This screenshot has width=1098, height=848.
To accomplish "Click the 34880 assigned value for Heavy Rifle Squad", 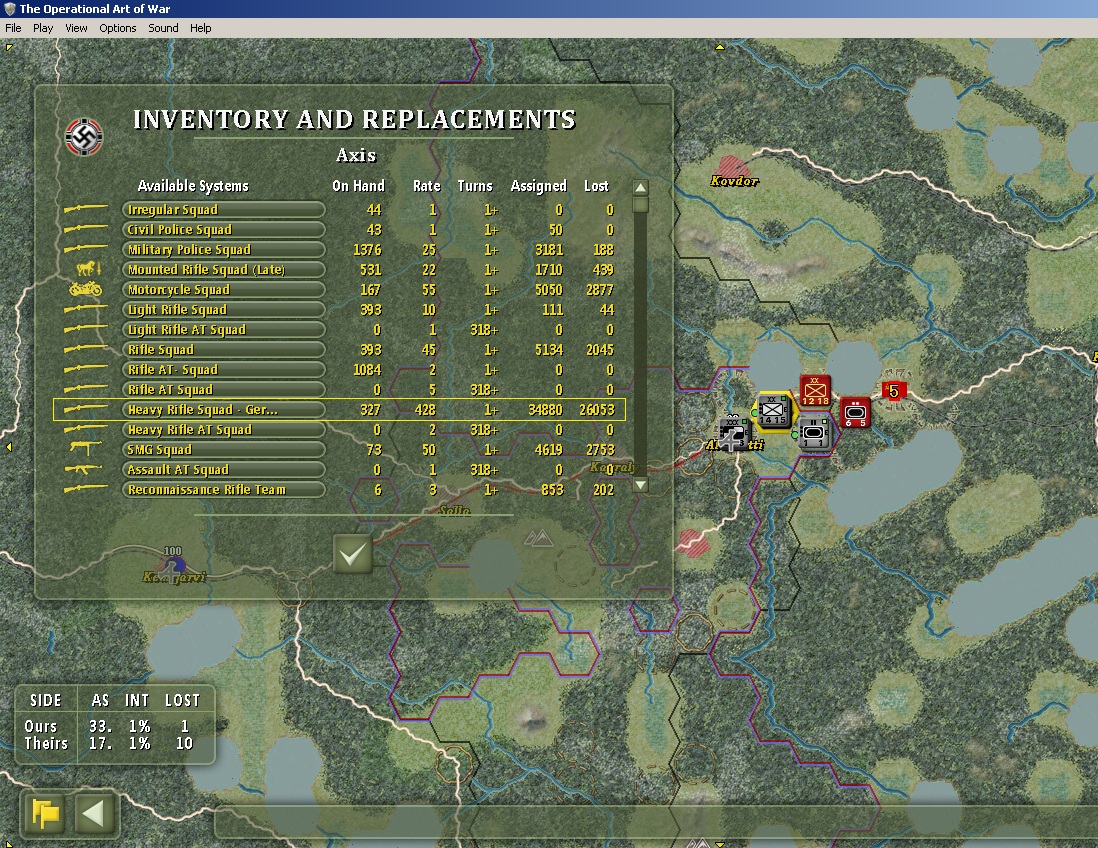I will tap(545, 410).
